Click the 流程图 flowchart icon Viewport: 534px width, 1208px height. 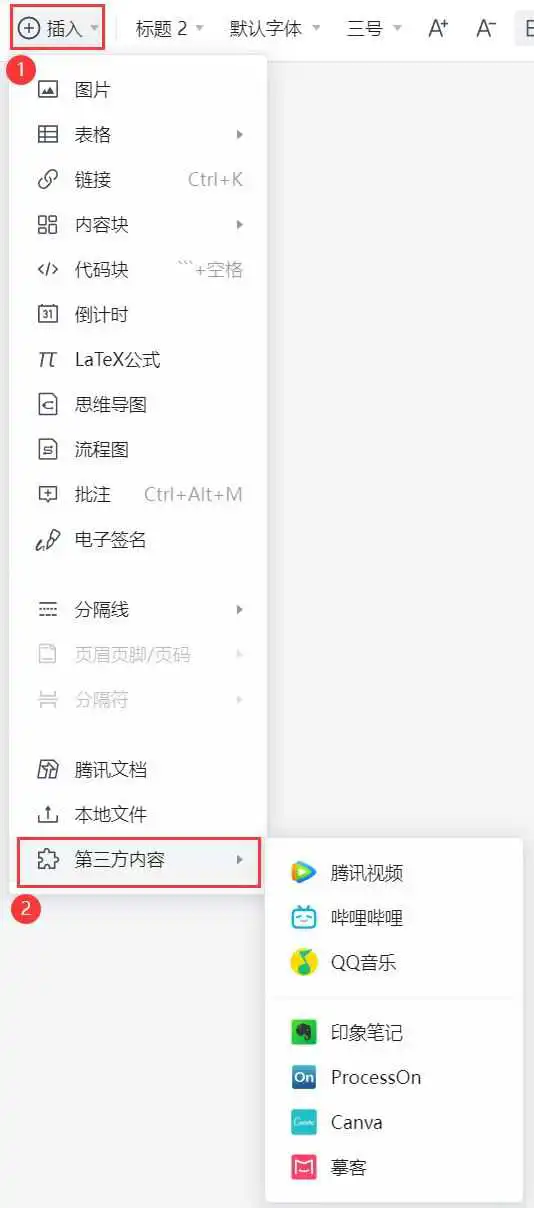[47, 450]
